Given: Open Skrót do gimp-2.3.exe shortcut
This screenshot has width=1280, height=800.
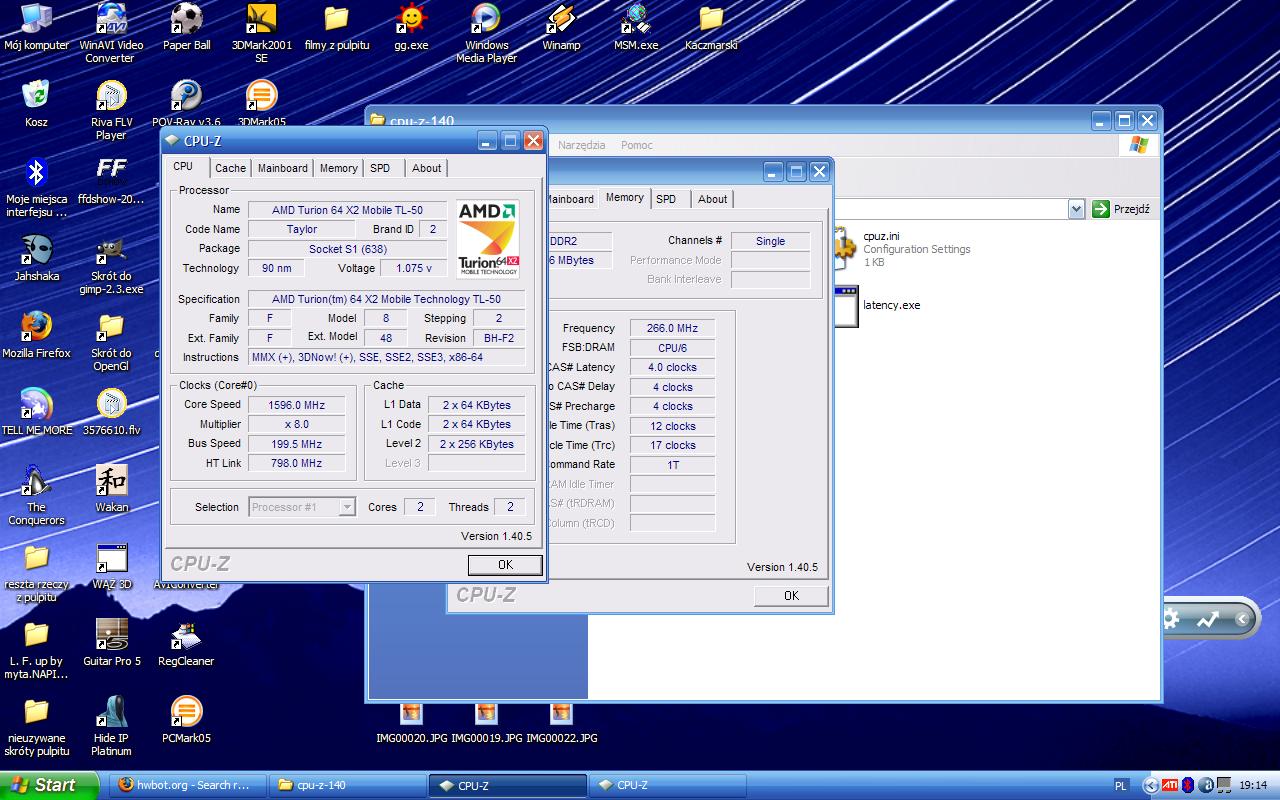Looking at the screenshot, I should click(x=111, y=264).
